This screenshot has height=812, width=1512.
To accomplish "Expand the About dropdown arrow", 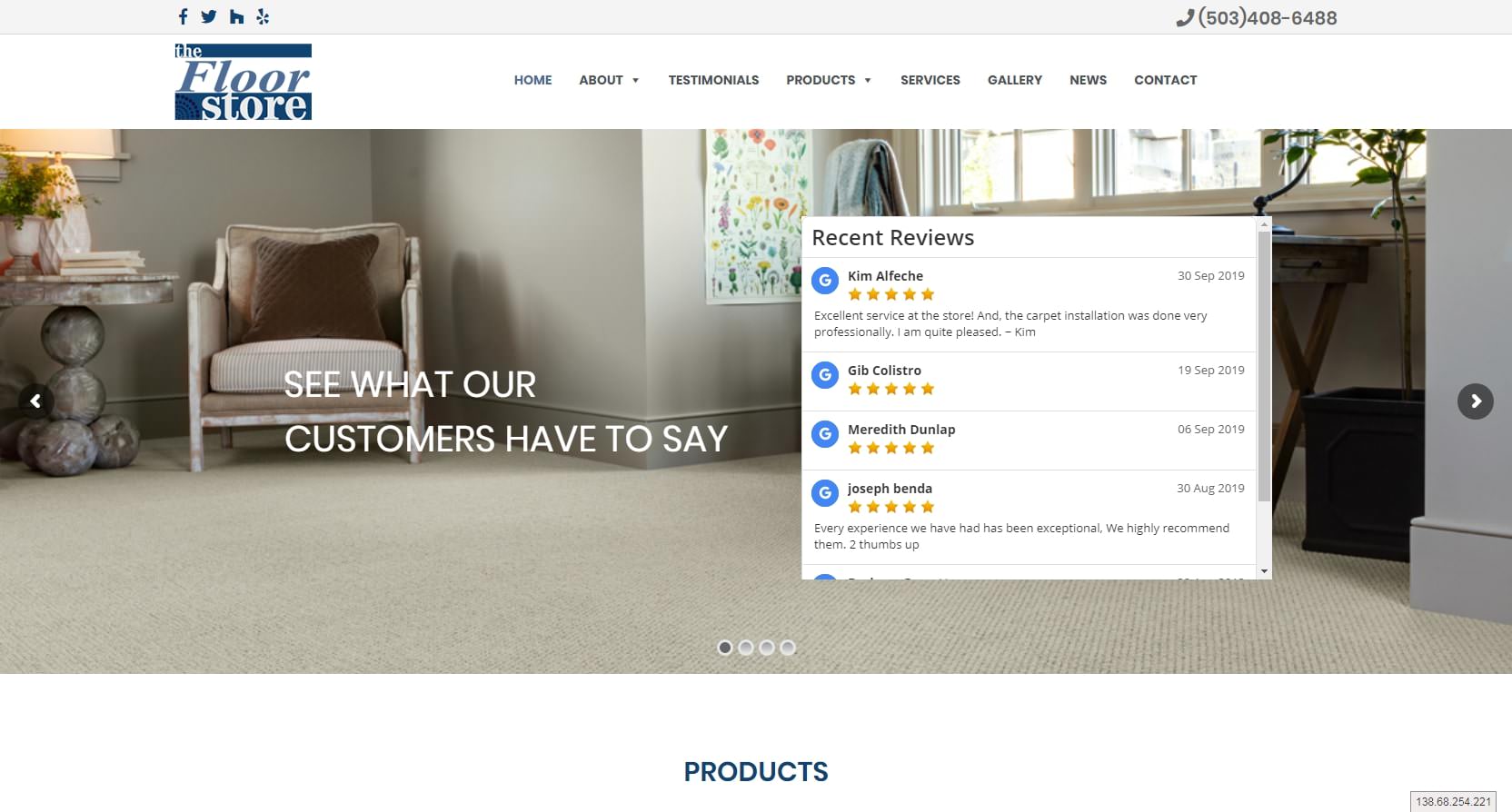I will [x=635, y=81].
